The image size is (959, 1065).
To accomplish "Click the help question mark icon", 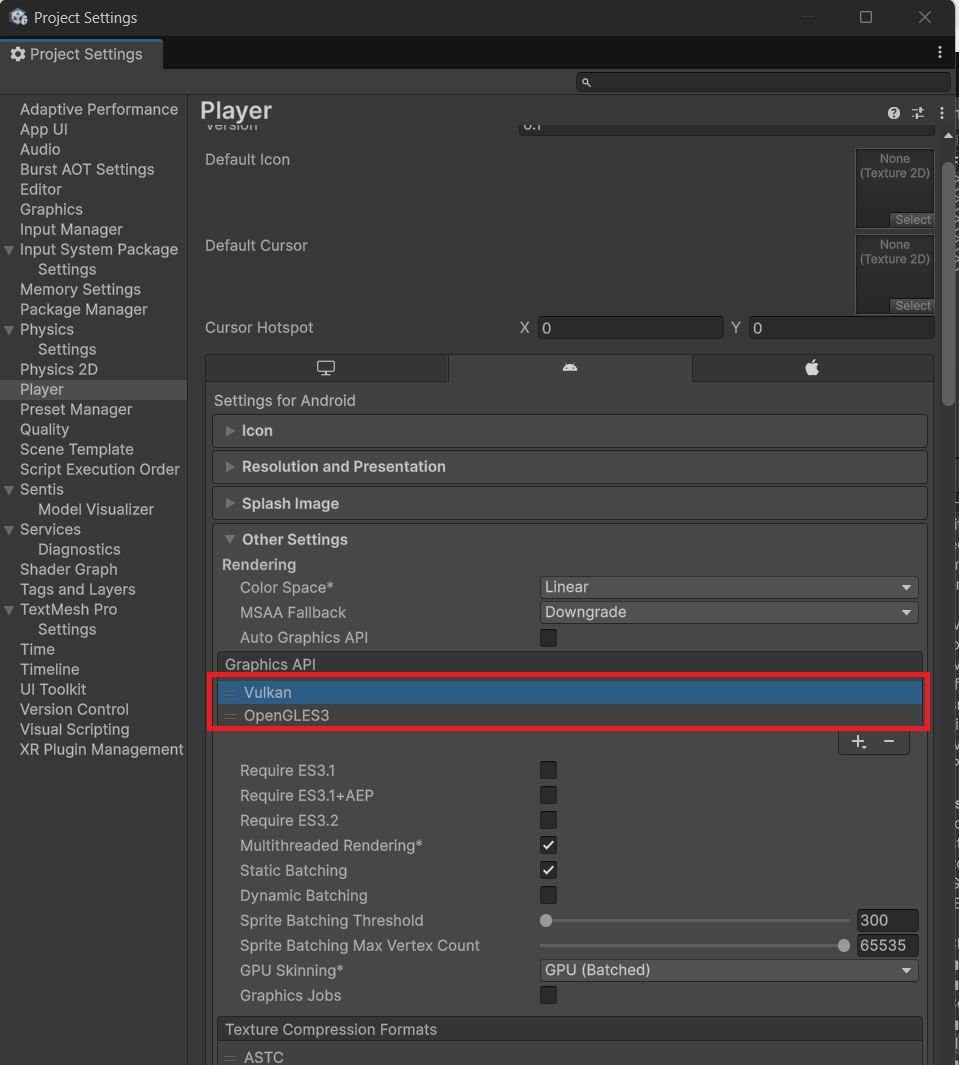I will point(894,113).
